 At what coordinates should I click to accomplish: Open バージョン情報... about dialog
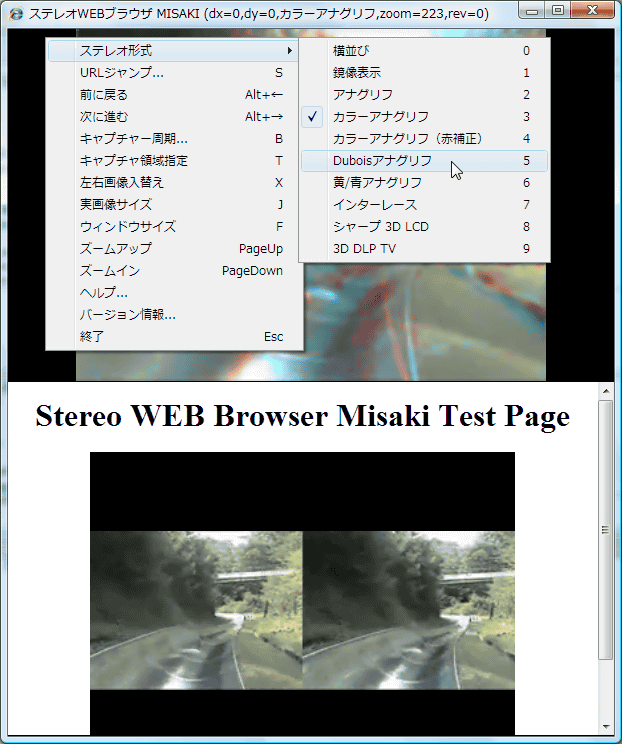(127, 315)
